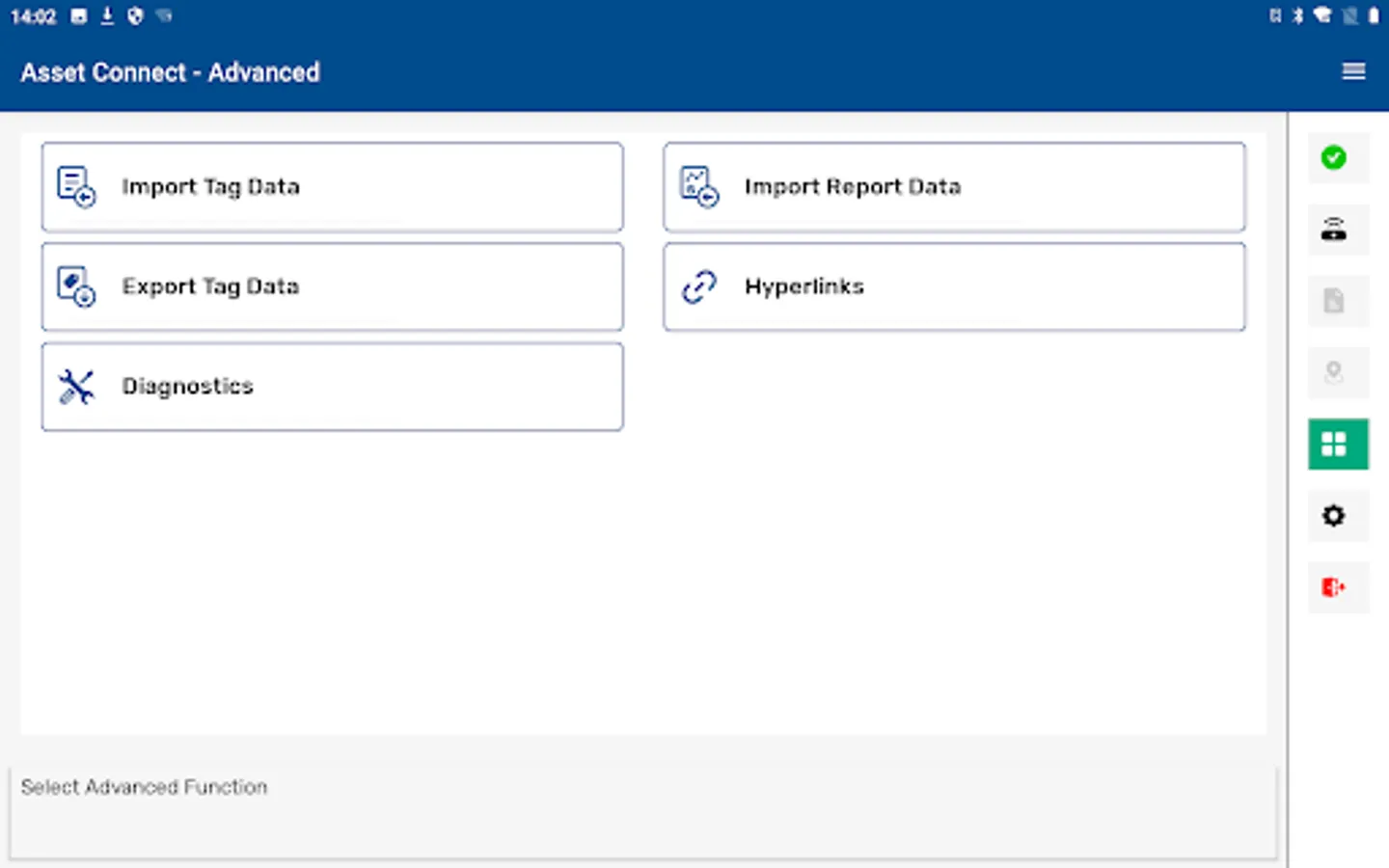
Task: Click the Import Tag Data document icon
Action: pyautogui.click(x=76, y=186)
